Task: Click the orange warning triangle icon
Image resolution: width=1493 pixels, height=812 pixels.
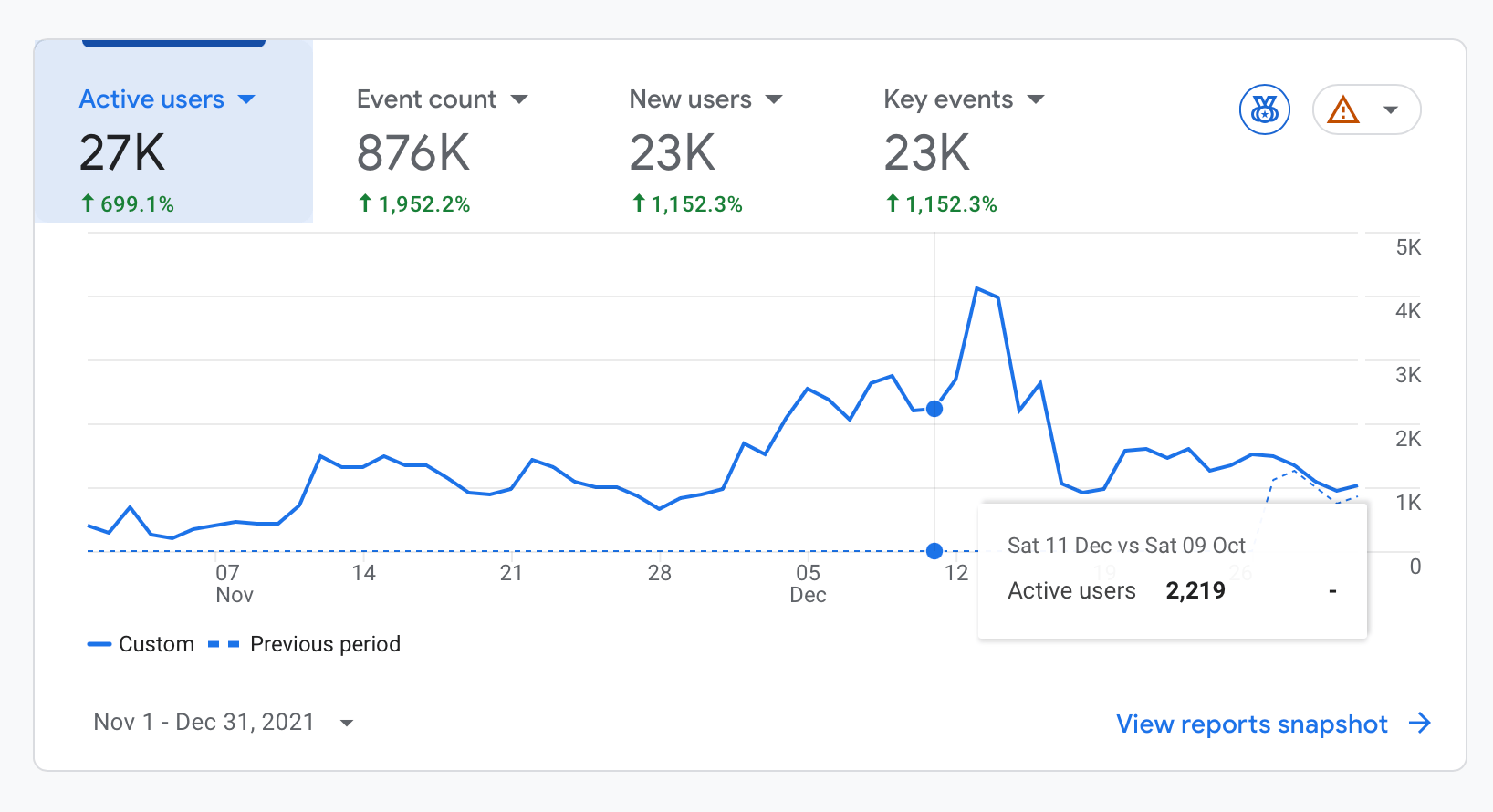Action: (x=1343, y=110)
